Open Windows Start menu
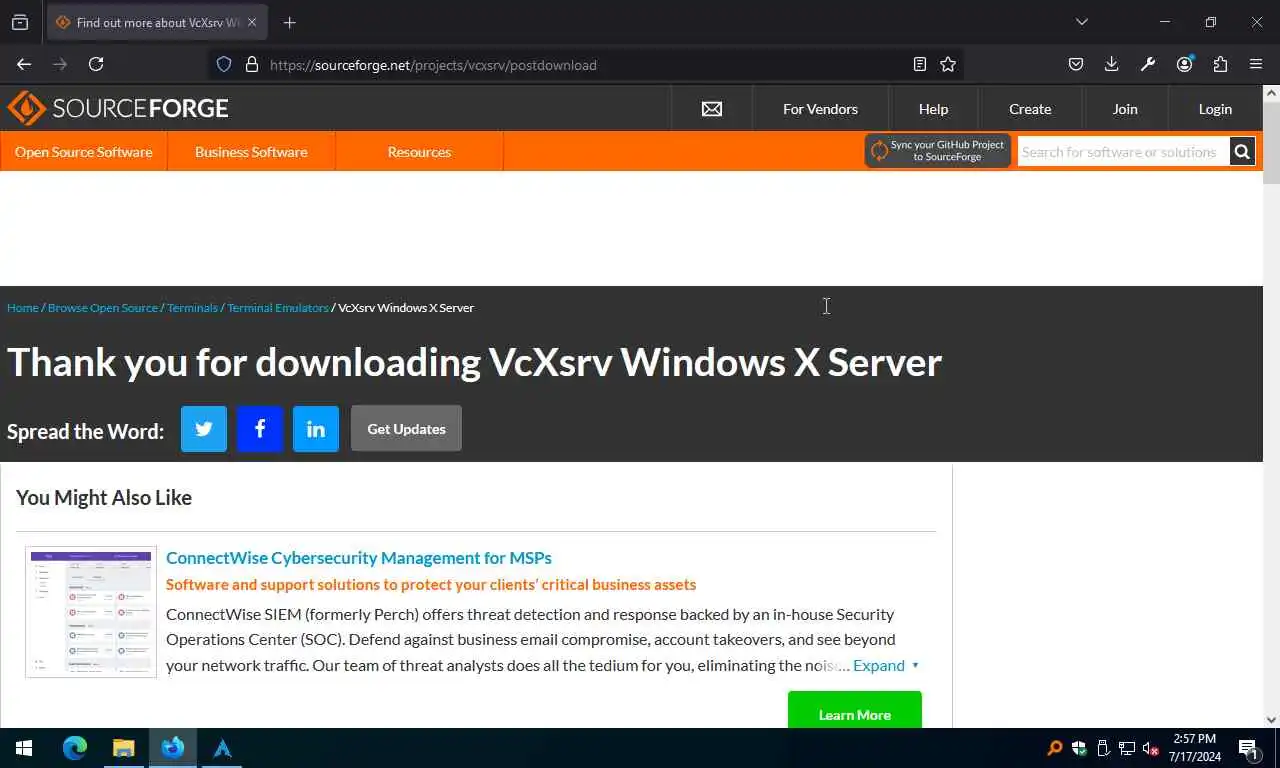 [x=24, y=748]
